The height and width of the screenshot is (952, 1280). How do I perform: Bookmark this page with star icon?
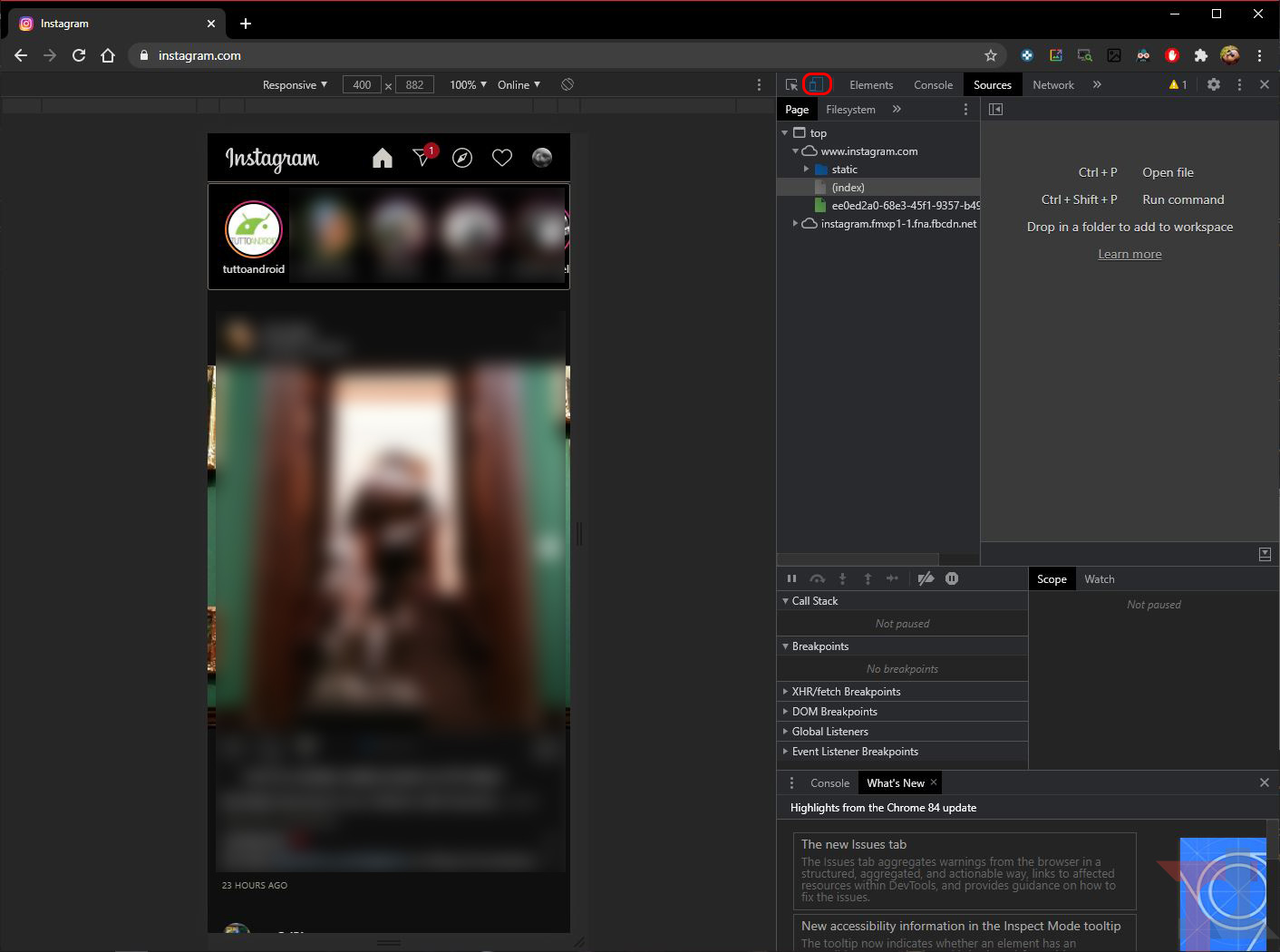(991, 55)
